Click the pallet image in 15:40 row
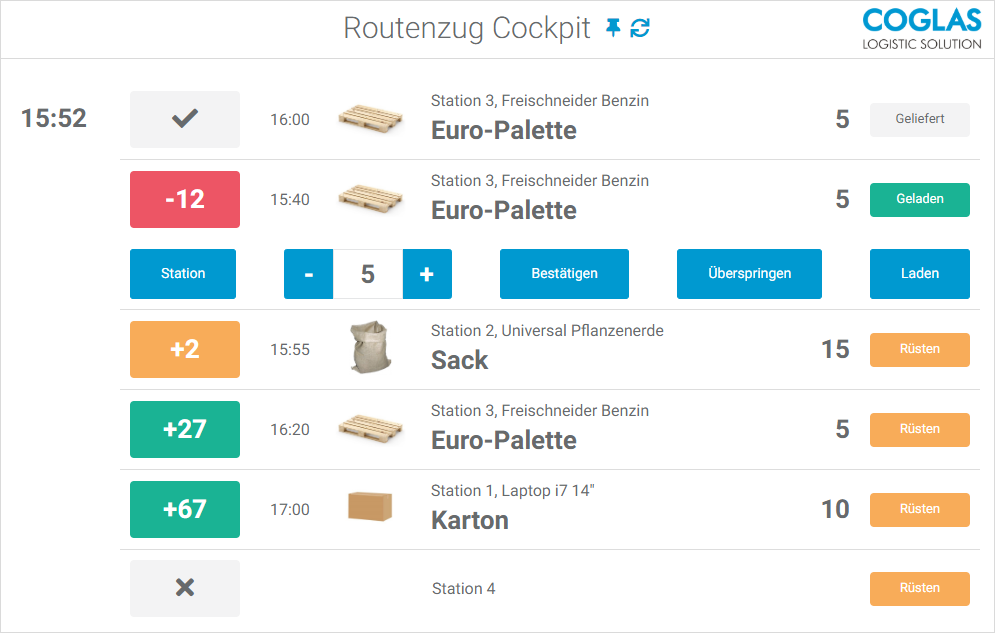 tap(370, 197)
